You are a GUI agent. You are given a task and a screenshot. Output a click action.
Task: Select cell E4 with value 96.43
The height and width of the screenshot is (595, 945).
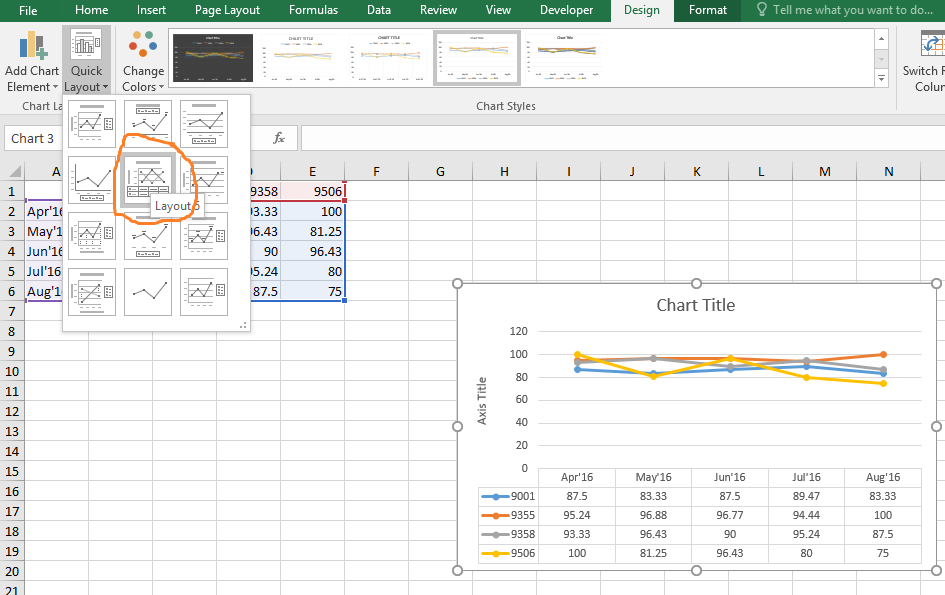tap(312, 251)
